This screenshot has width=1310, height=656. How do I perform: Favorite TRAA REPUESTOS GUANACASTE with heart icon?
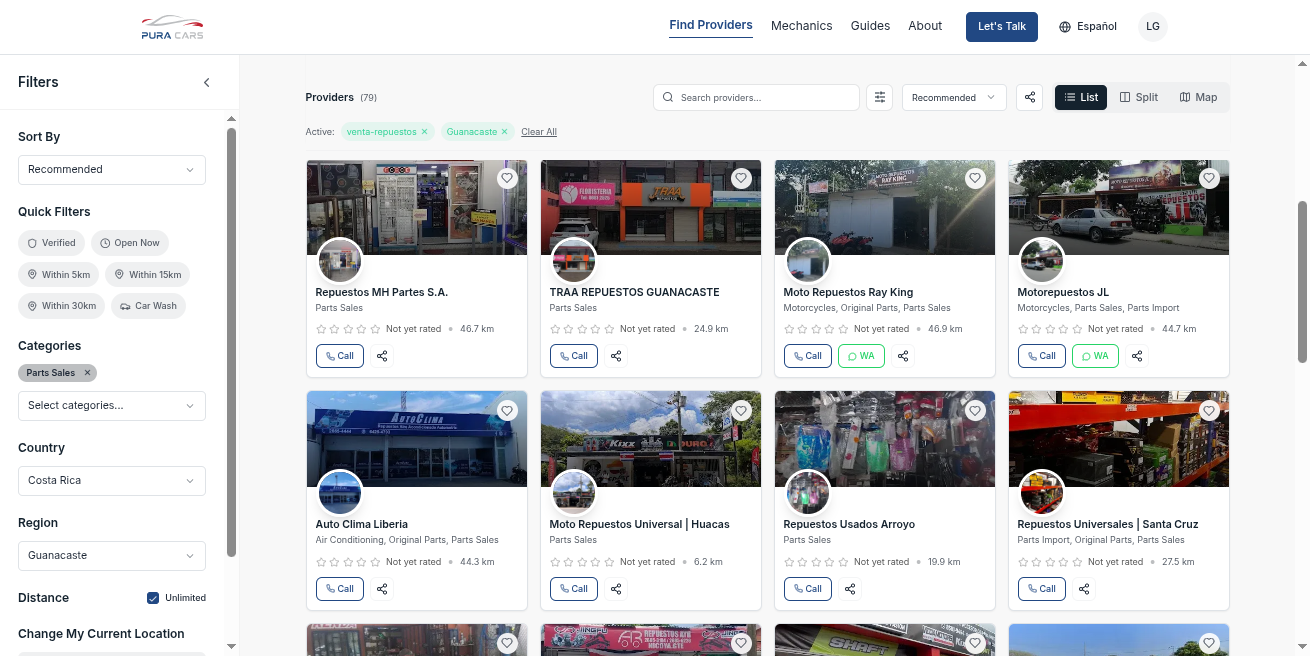click(x=741, y=178)
